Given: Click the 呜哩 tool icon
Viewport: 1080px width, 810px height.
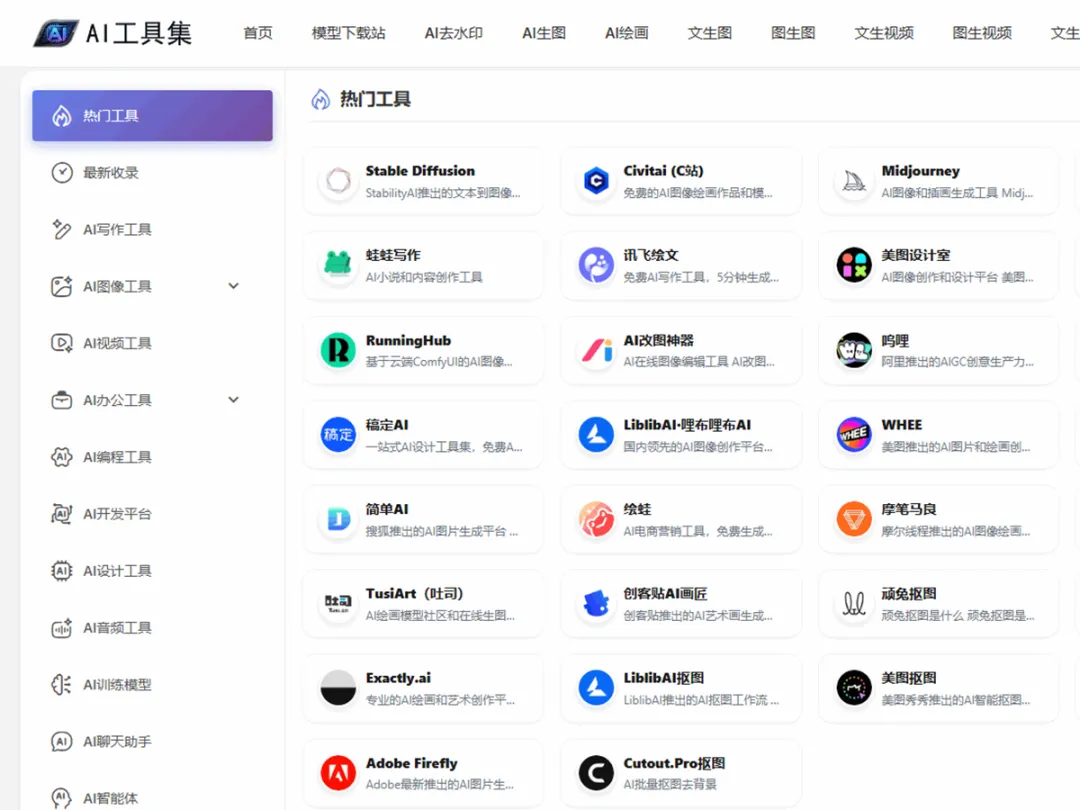Looking at the screenshot, I should pos(854,350).
